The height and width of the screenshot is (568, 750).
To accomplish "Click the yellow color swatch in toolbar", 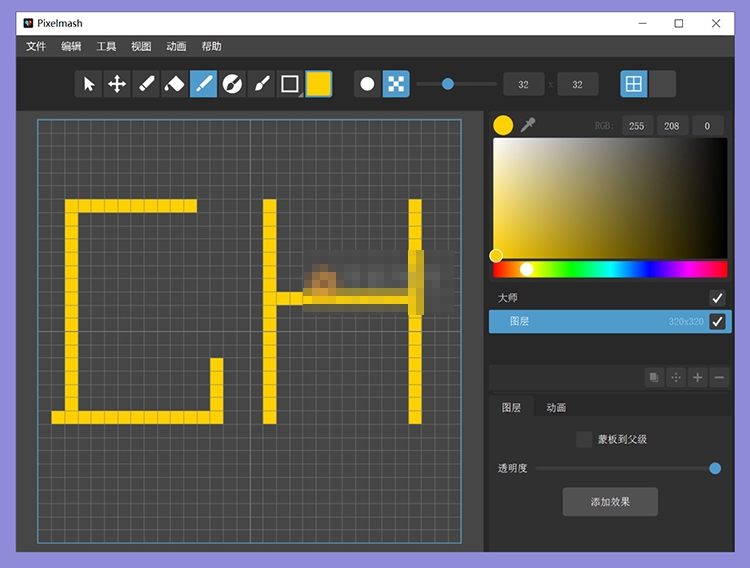I will pyautogui.click(x=318, y=84).
